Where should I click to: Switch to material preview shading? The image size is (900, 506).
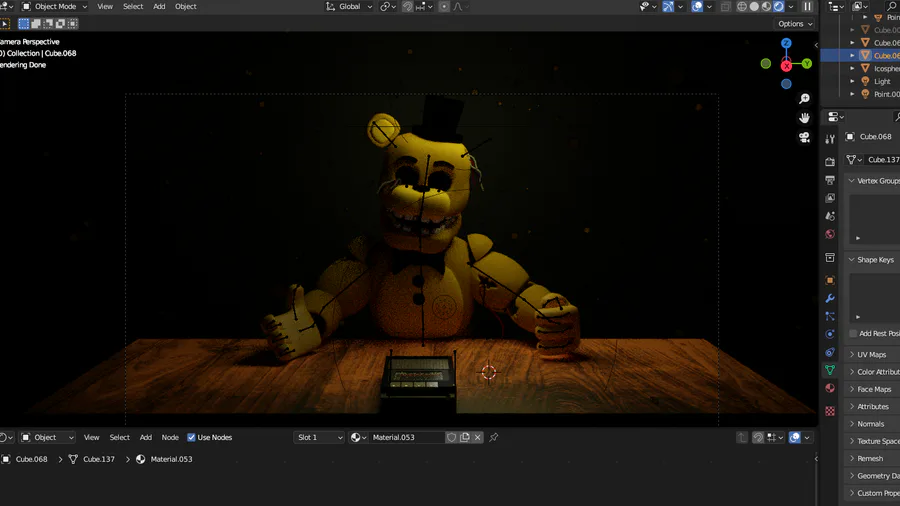click(x=766, y=6)
